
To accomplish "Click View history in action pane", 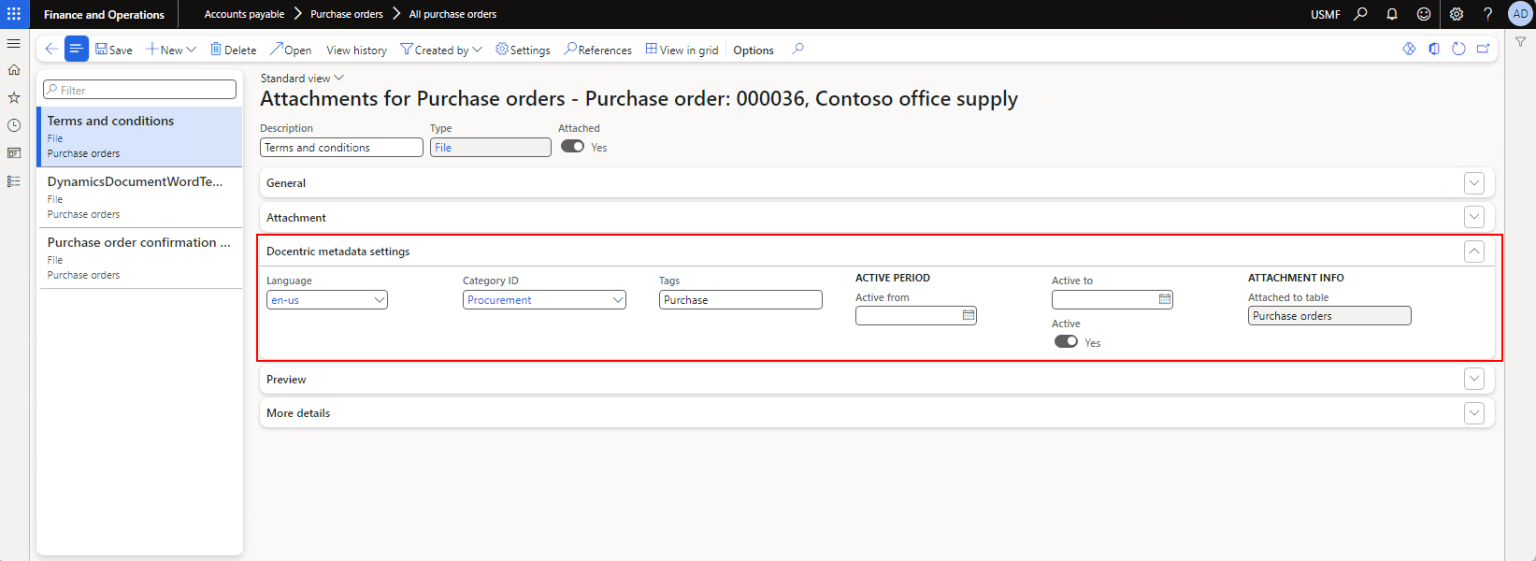I will pyautogui.click(x=356, y=50).
